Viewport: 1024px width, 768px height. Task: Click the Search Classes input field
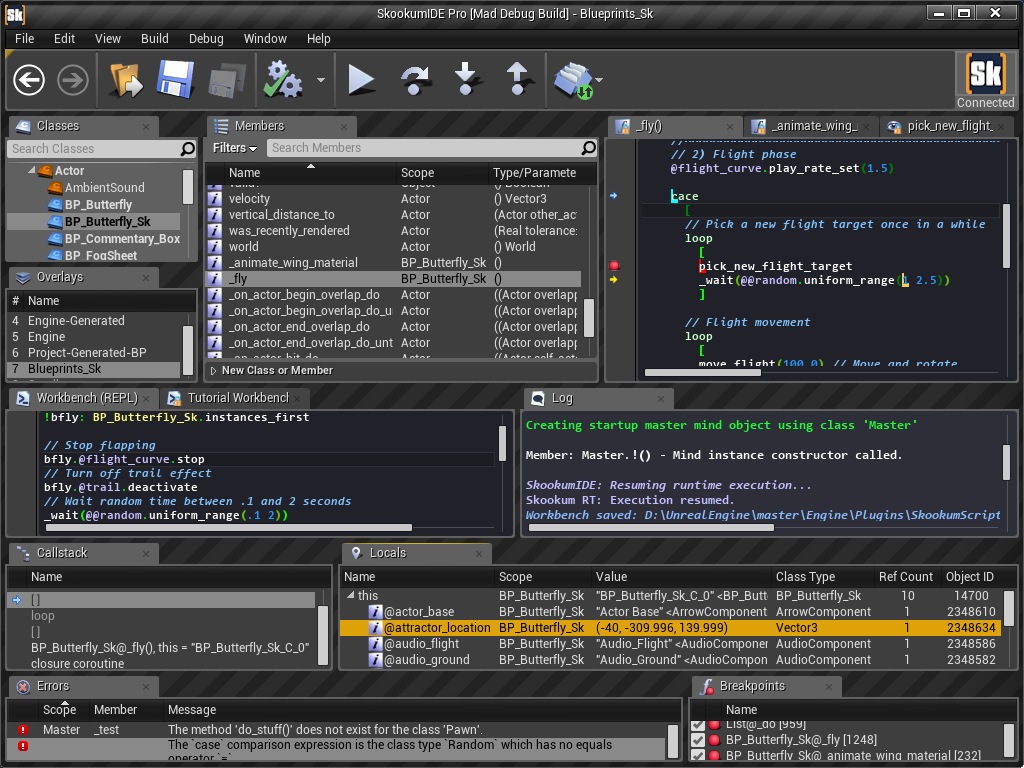point(95,149)
